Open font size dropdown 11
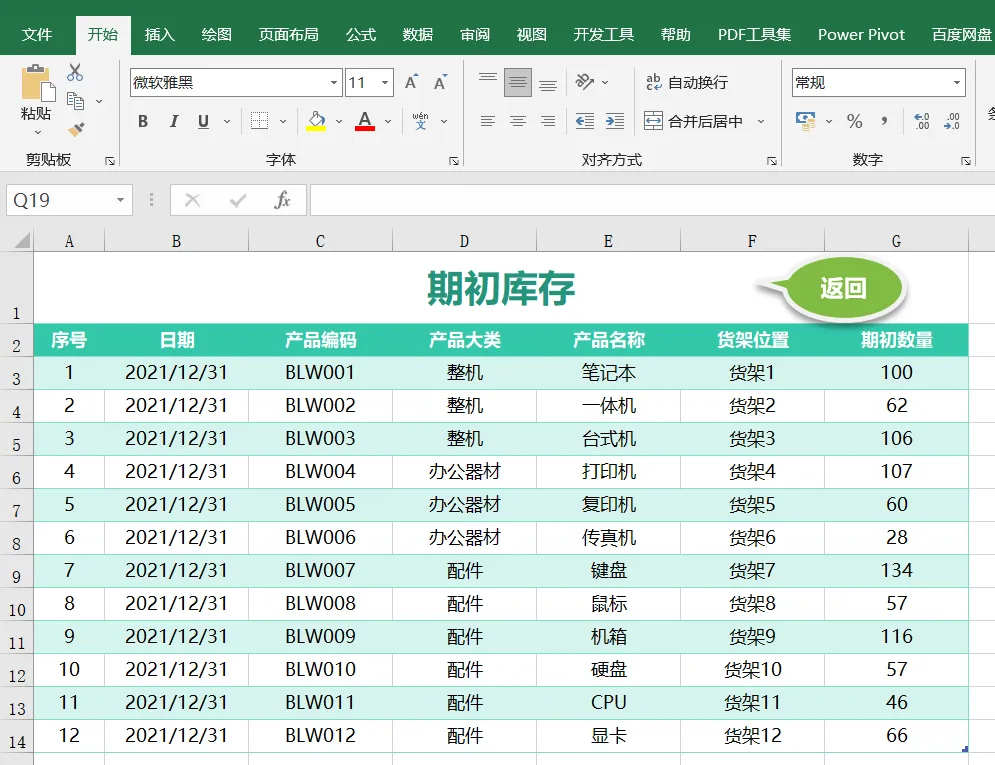 tap(385, 82)
